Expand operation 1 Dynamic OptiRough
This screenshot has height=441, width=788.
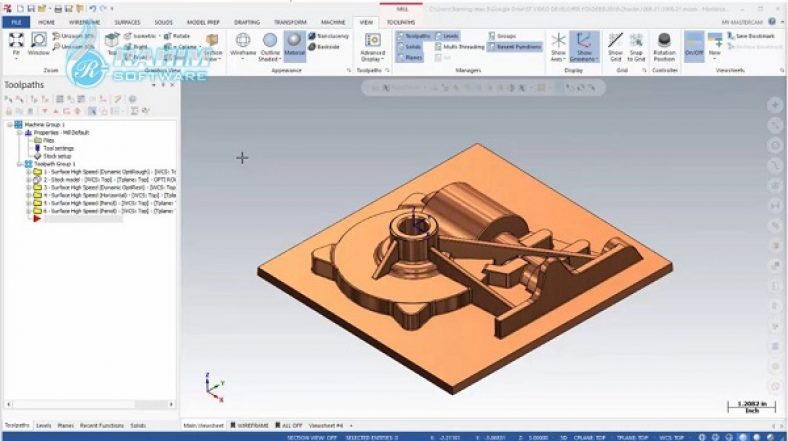click(x=29, y=172)
